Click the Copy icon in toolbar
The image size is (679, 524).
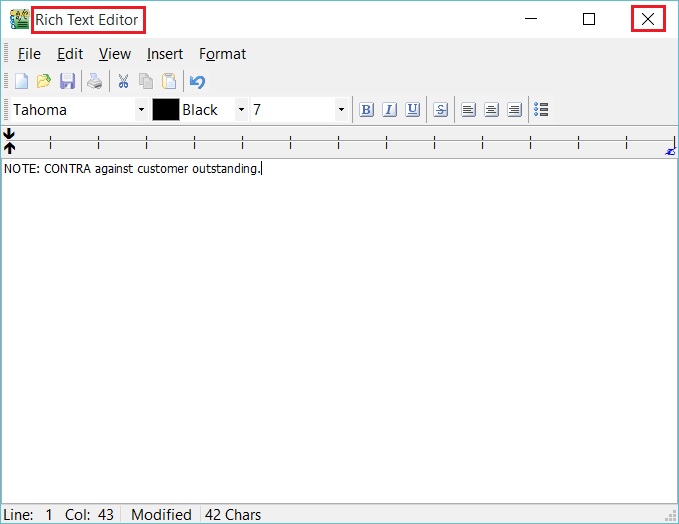coord(146,82)
